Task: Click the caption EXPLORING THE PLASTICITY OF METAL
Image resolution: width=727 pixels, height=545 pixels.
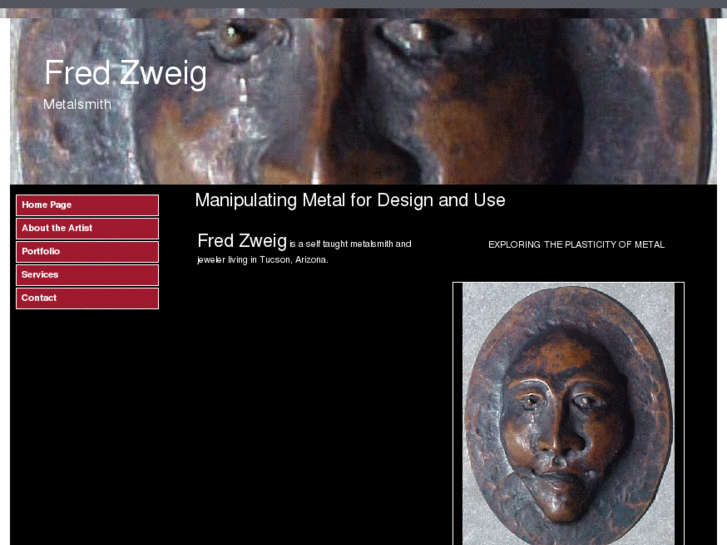Action: pyautogui.click(x=576, y=244)
